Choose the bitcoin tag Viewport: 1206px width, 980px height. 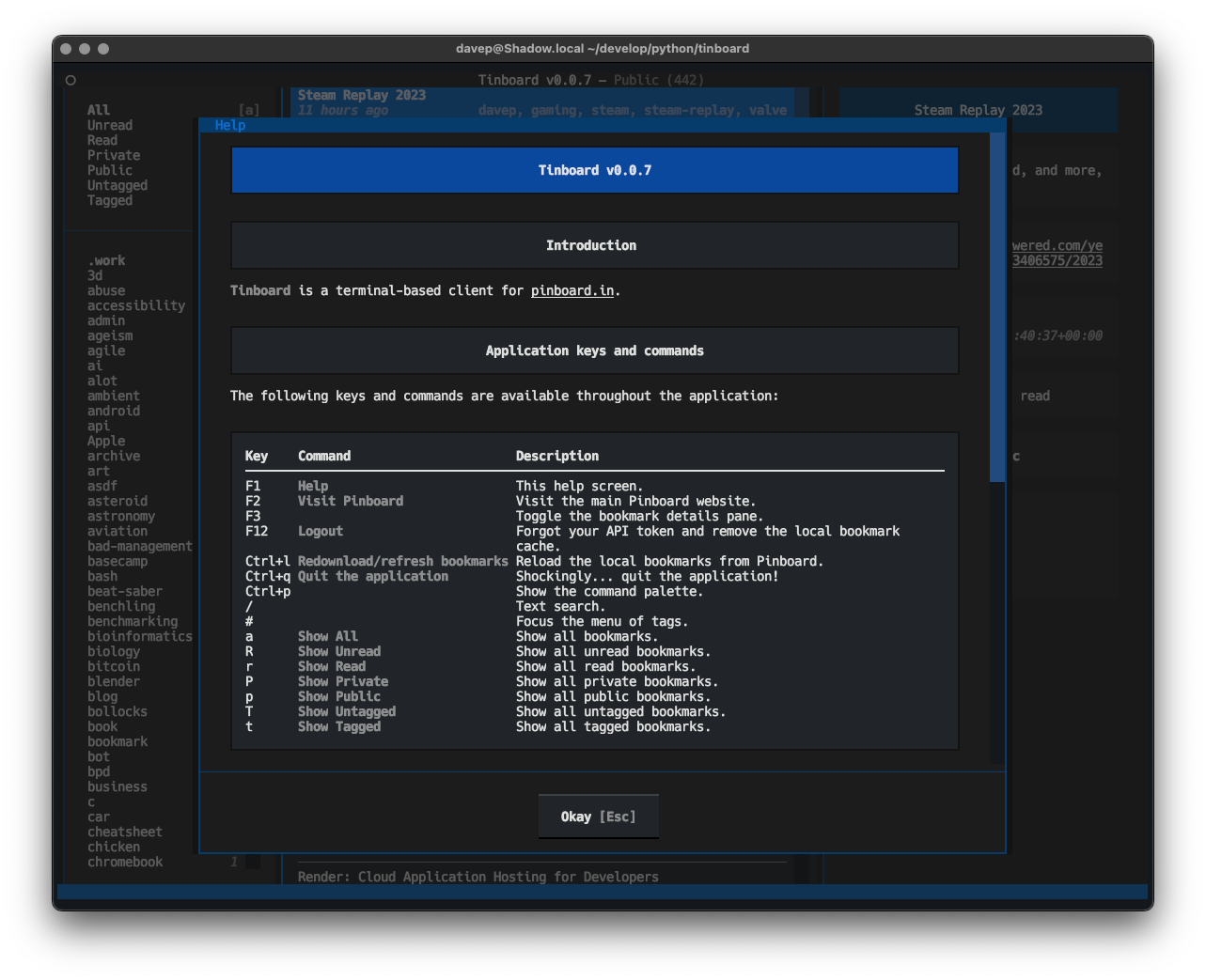coord(114,666)
